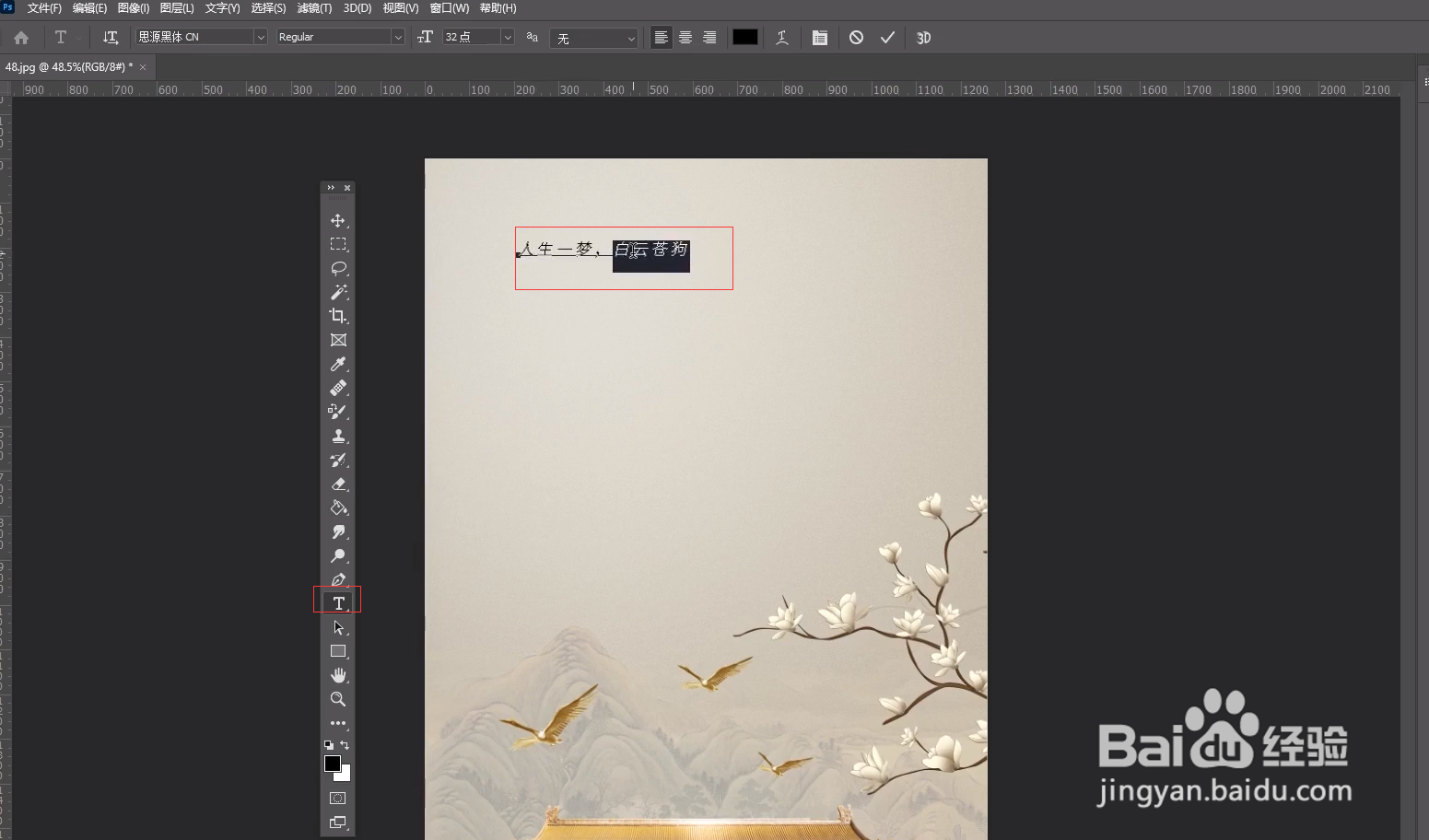This screenshot has height=840, width=1429.
Task: Open the 窗口(W) menu
Action: point(450,8)
